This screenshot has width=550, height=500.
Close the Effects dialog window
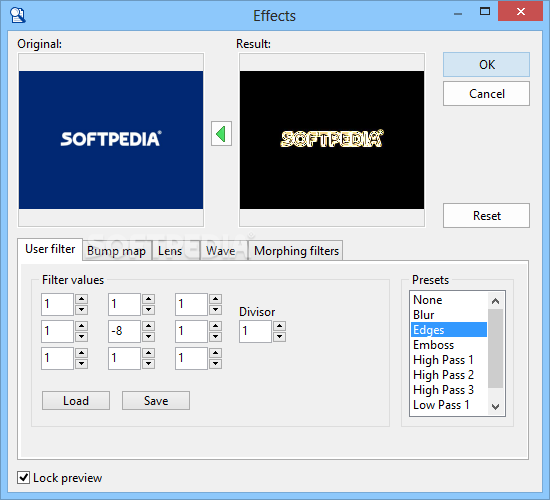[x=521, y=11]
